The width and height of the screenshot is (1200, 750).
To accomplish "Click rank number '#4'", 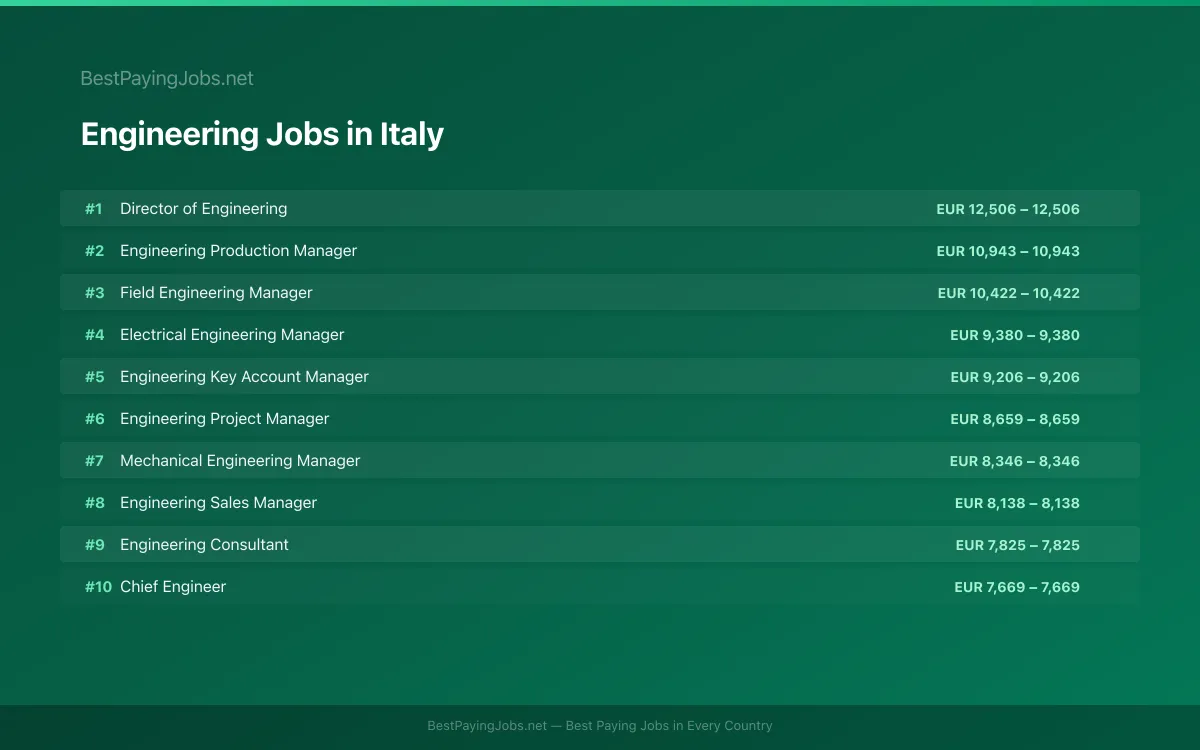I will click(94, 335).
